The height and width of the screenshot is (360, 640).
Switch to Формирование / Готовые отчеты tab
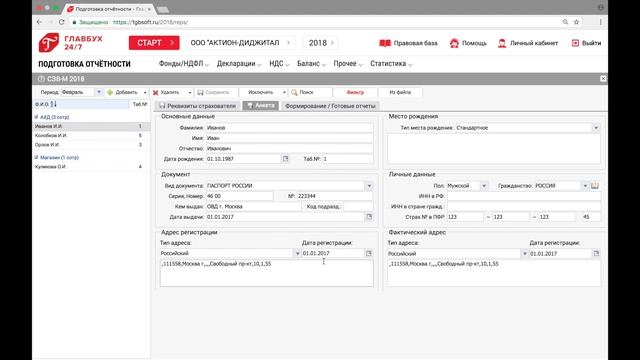pyautogui.click(x=330, y=106)
